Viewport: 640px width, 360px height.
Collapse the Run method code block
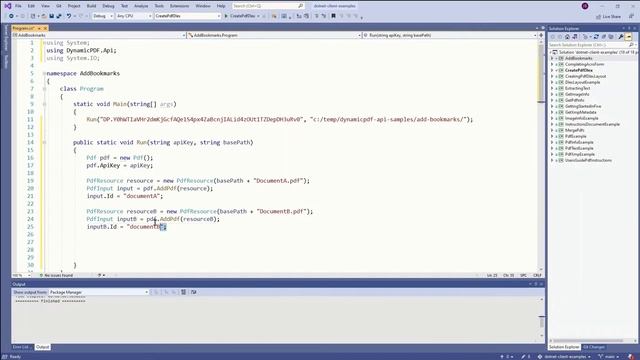click(x=44, y=142)
